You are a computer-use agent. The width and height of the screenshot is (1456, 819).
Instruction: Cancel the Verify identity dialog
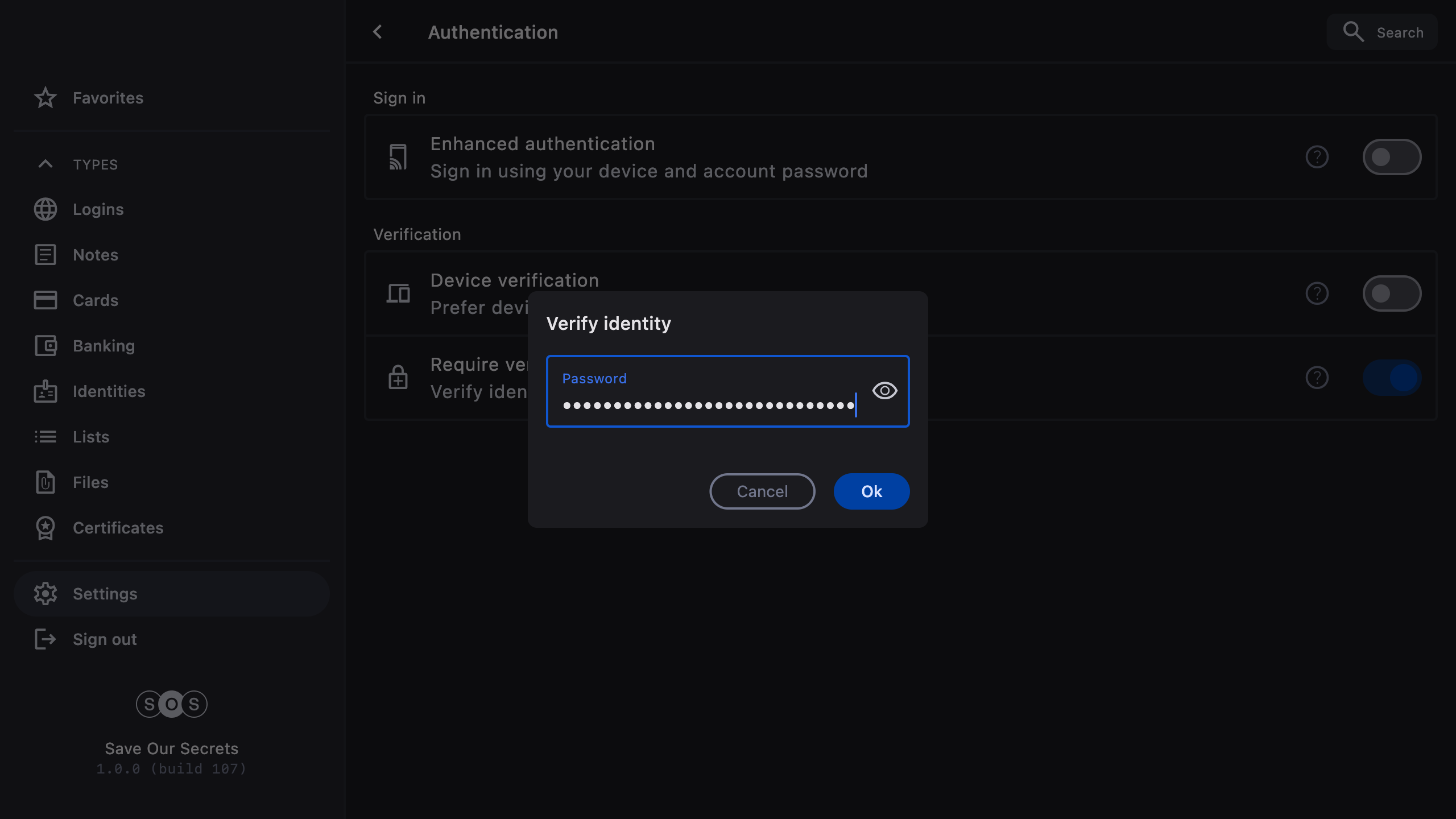point(762,491)
